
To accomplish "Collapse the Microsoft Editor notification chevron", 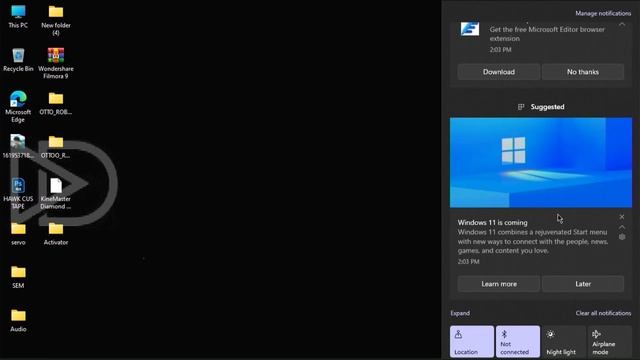I will tap(622, 25).
